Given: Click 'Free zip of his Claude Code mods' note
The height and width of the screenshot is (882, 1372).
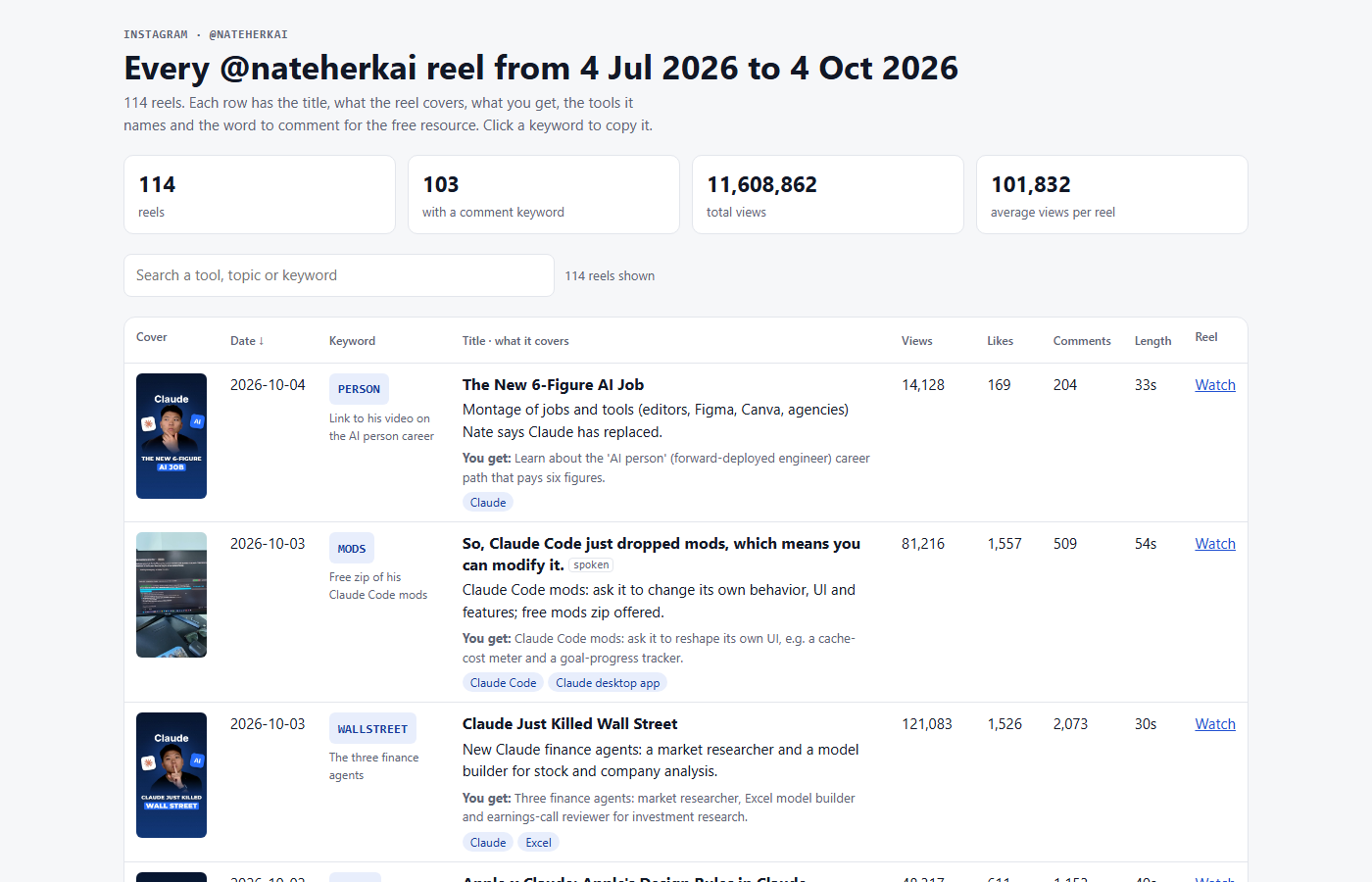Looking at the screenshot, I should tap(378, 586).
